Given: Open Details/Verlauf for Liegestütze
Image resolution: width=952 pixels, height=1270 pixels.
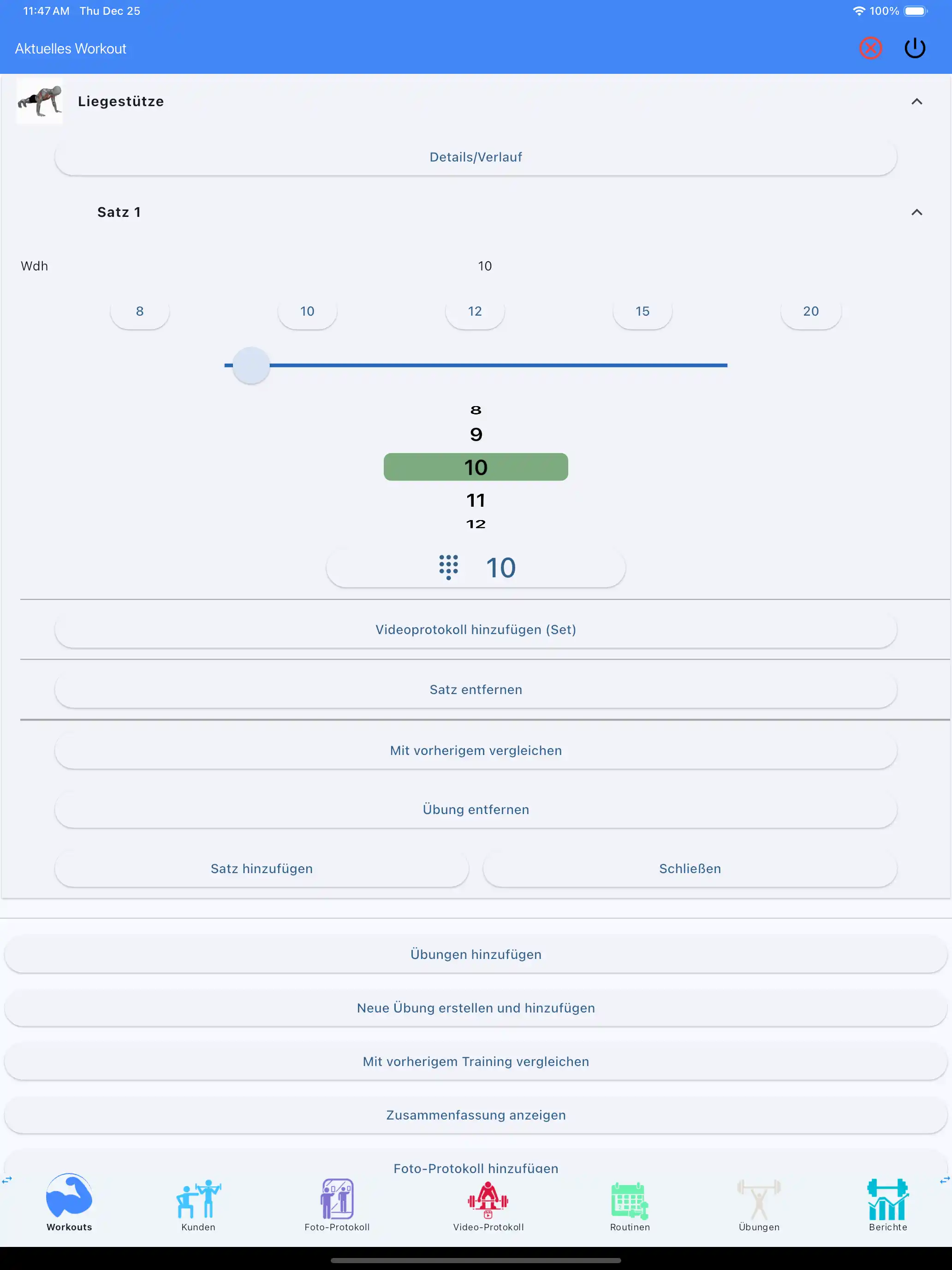Looking at the screenshot, I should coord(476,157).
